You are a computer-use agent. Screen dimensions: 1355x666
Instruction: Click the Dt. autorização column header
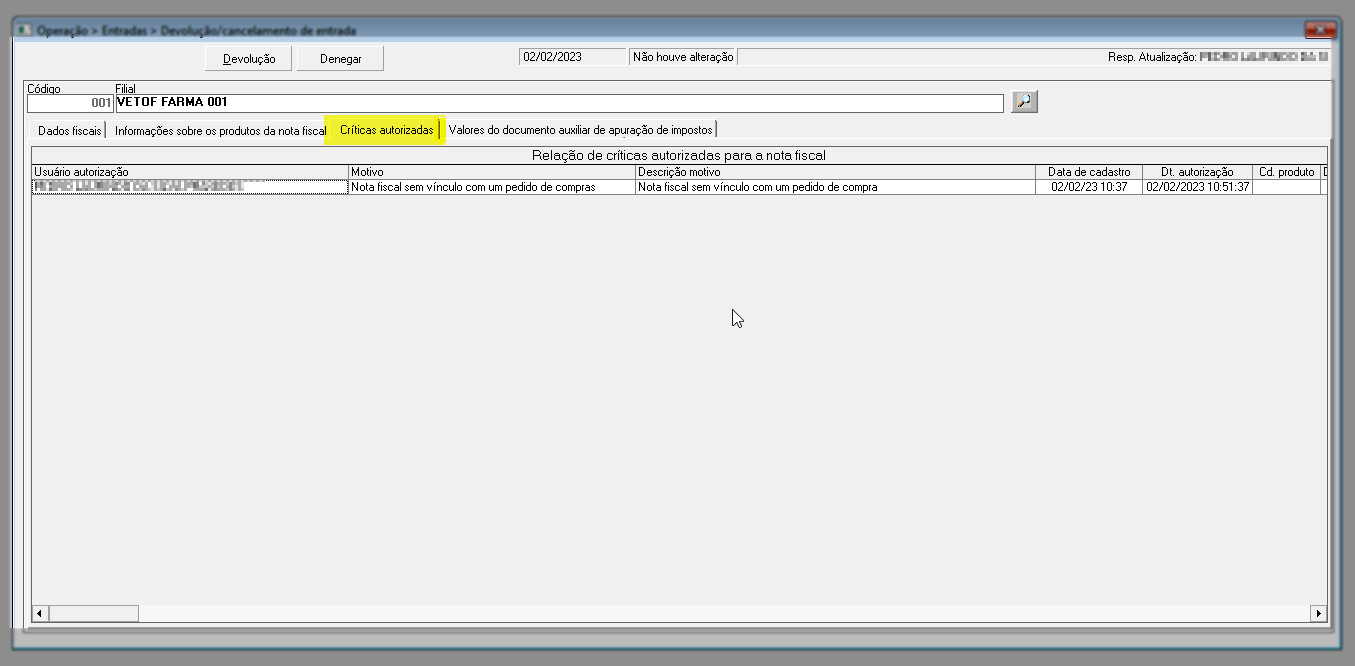[x=1197, y=172]
